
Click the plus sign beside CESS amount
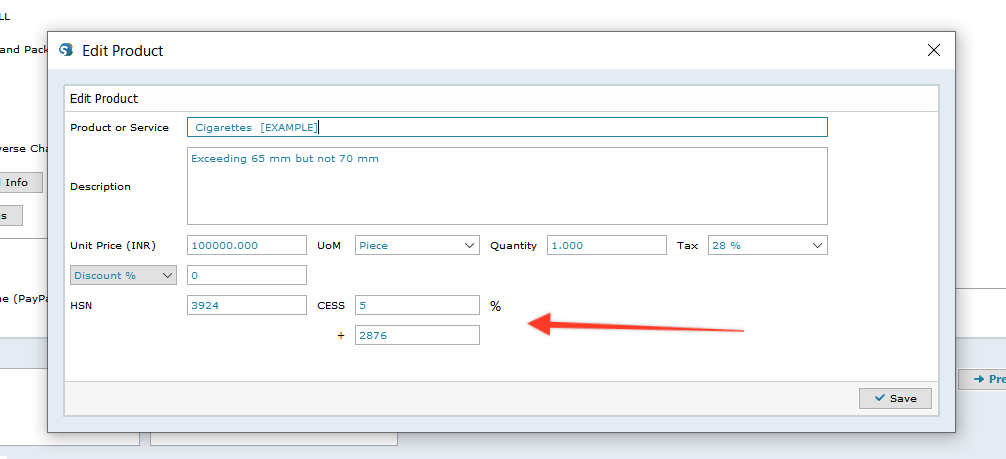341,336
